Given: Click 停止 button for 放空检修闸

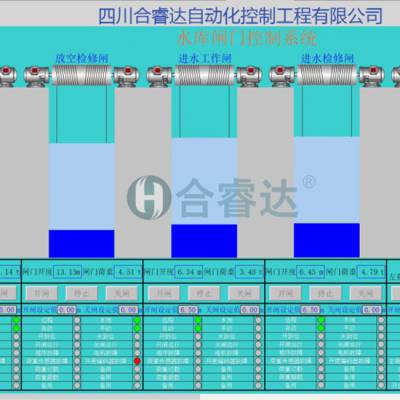Looking at the screenshot, I should [x=81, y=293].
